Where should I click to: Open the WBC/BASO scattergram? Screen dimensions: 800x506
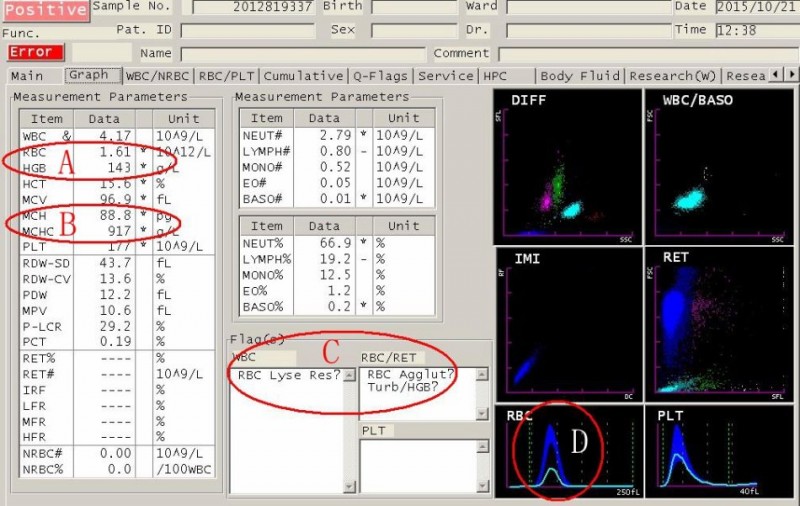pos(719,167)
